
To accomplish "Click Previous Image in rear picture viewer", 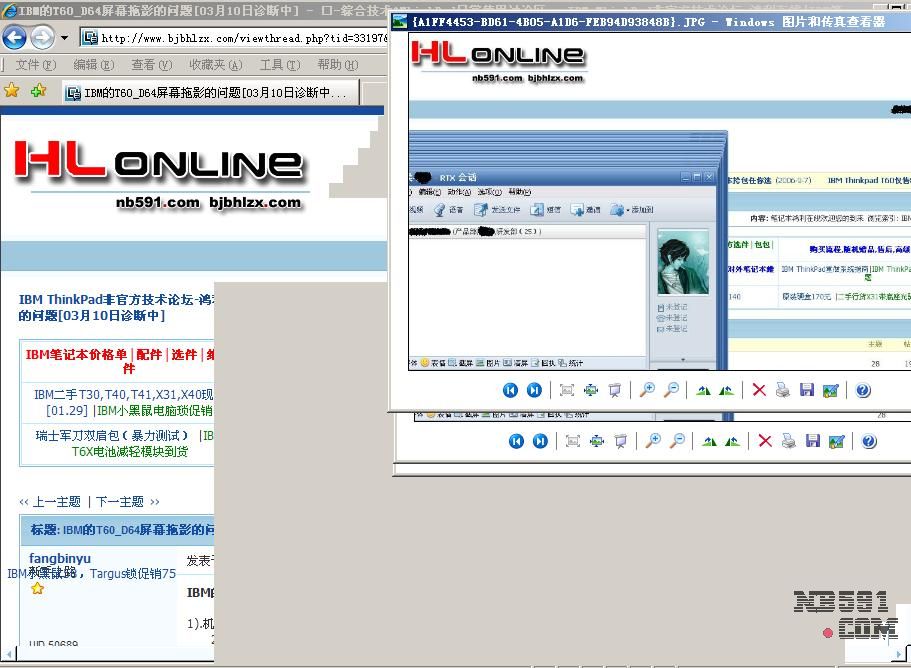I will coord(516,441).
